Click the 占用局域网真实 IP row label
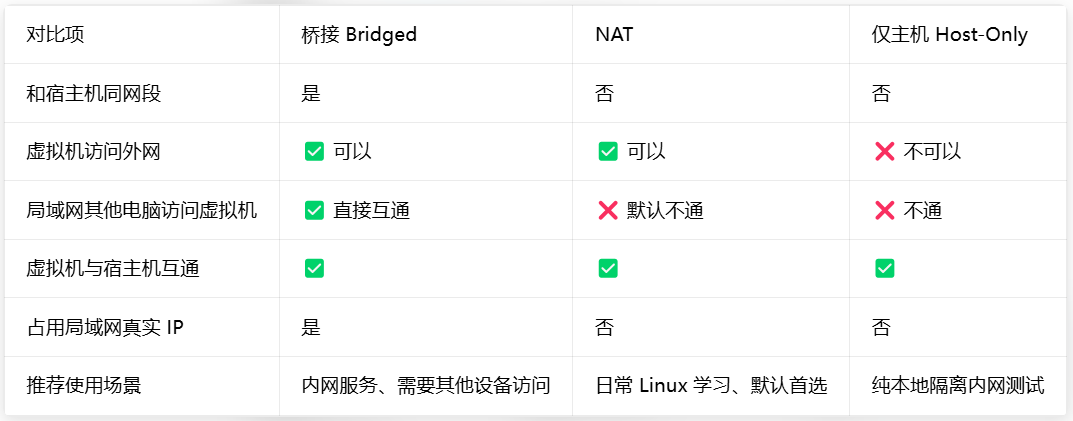1073x421 pixels. coord(105,328)
